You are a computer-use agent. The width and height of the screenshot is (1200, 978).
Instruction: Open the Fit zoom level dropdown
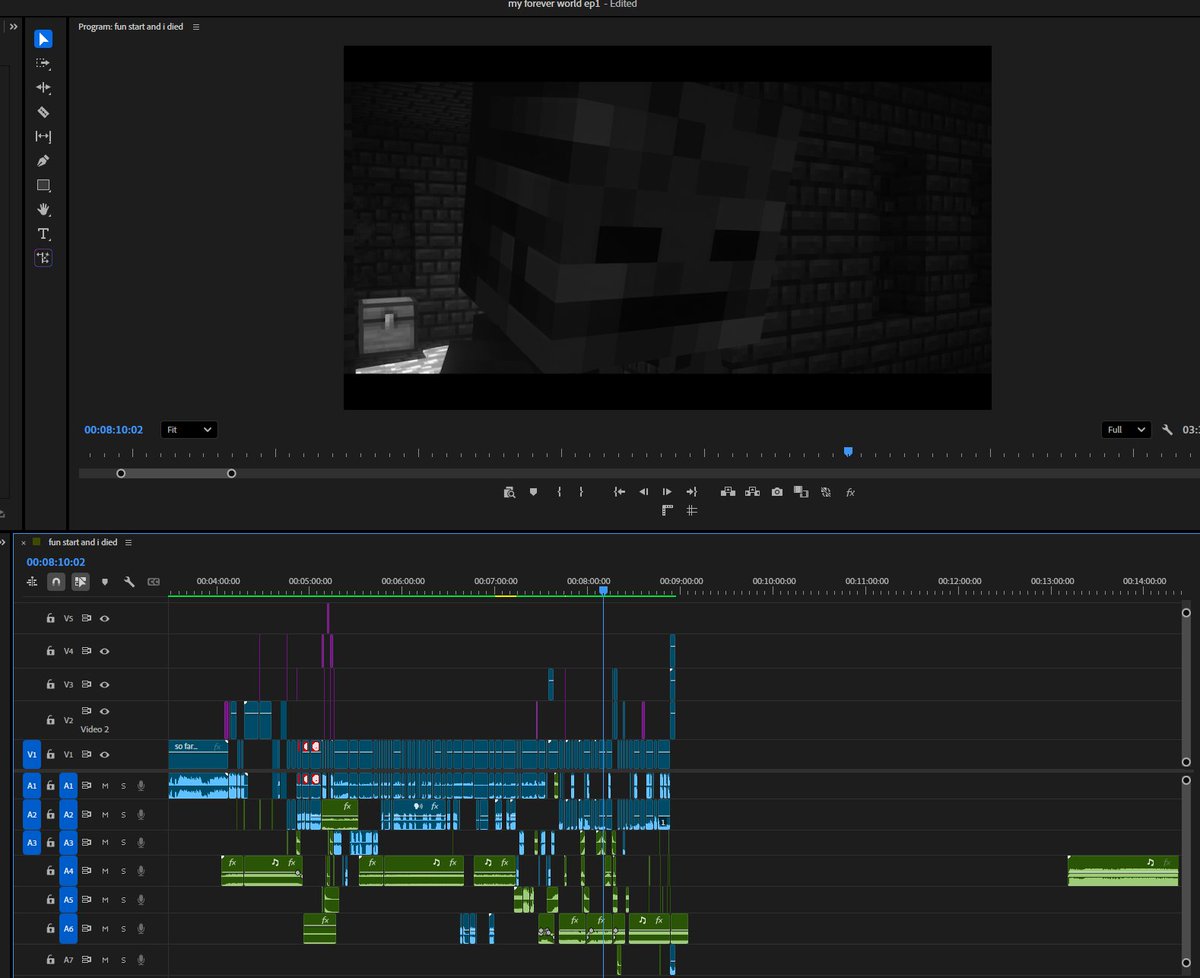coord(188,429)
